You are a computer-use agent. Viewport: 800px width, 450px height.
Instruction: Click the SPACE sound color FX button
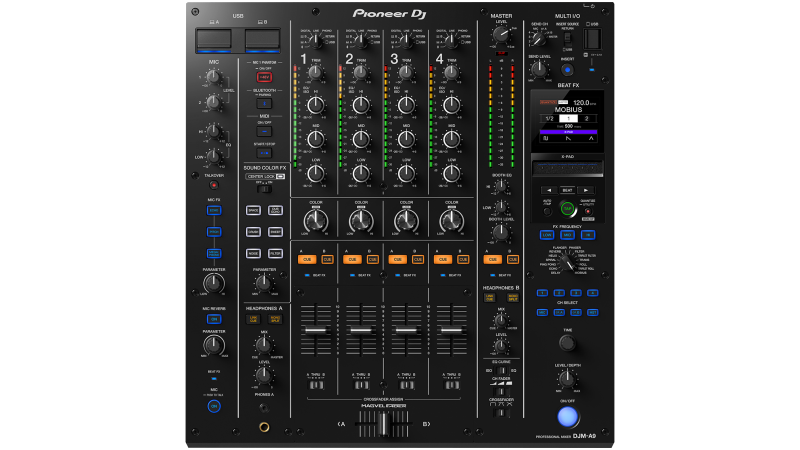click(254, 210)
